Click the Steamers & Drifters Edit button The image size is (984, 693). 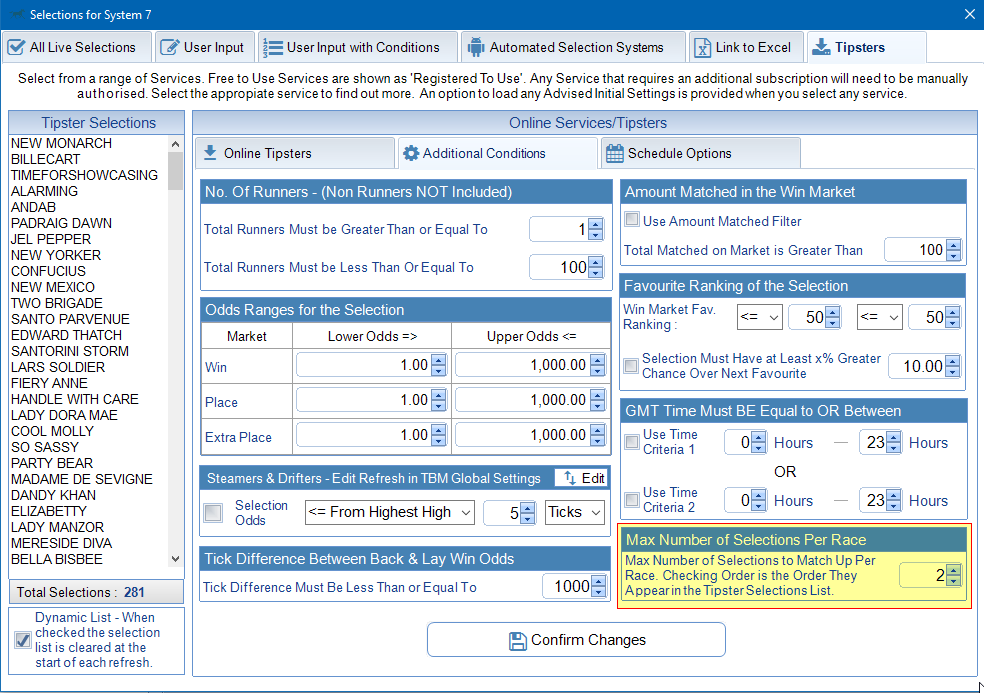[582, 478]
